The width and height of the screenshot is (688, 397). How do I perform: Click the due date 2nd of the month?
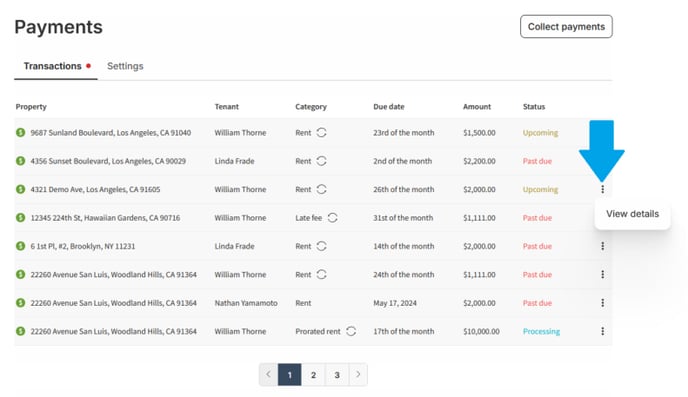[x=402, y=161]
